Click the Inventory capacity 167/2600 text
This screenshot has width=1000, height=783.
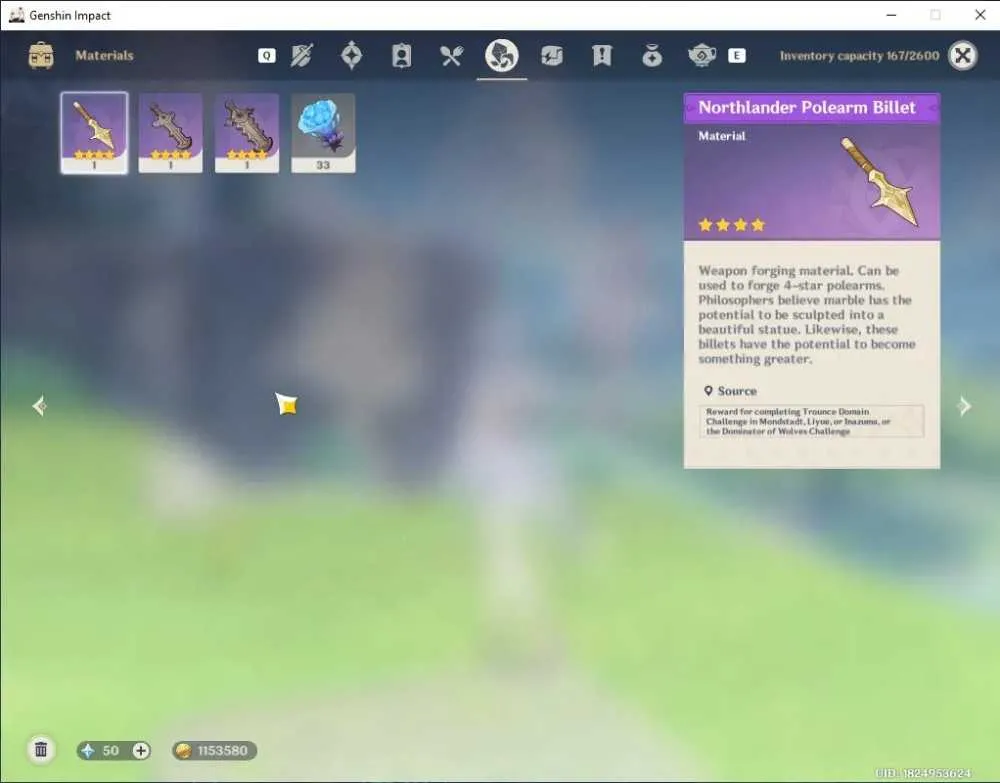(859, 56)
